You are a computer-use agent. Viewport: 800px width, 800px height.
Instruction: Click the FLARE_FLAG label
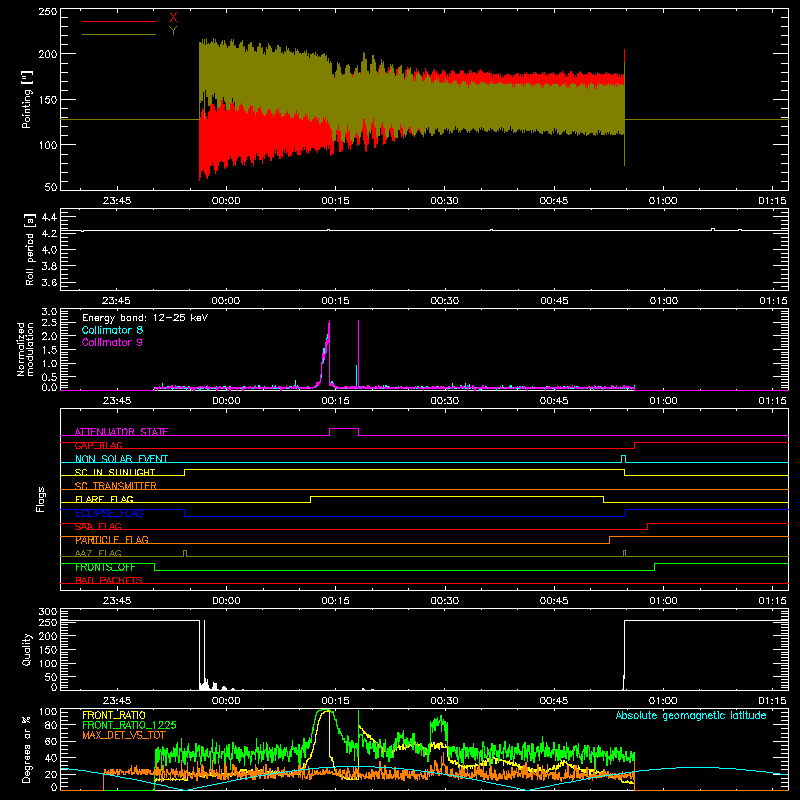tap(104, 499)
